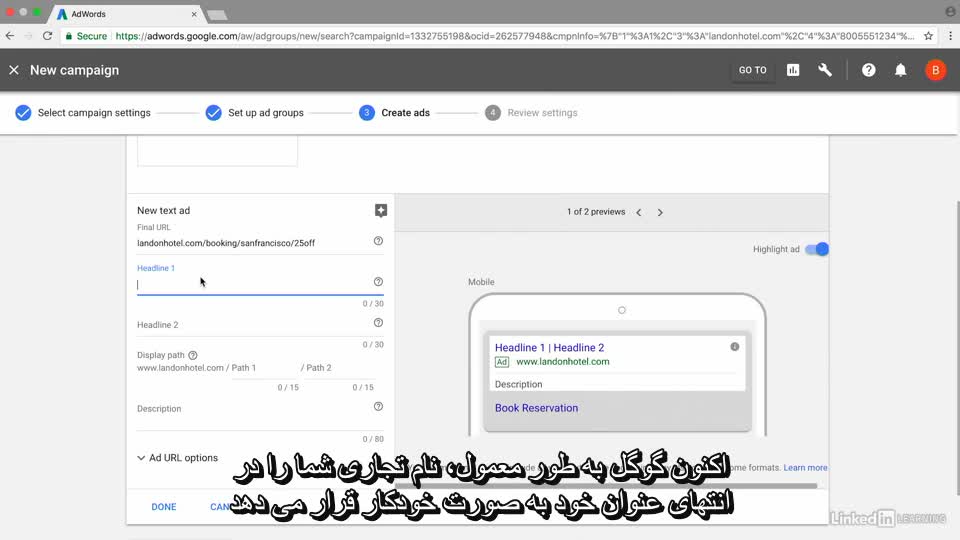Viewport: 960px width, 540px height.
Task: Bookmark page with the star icon
Action: 928,35
